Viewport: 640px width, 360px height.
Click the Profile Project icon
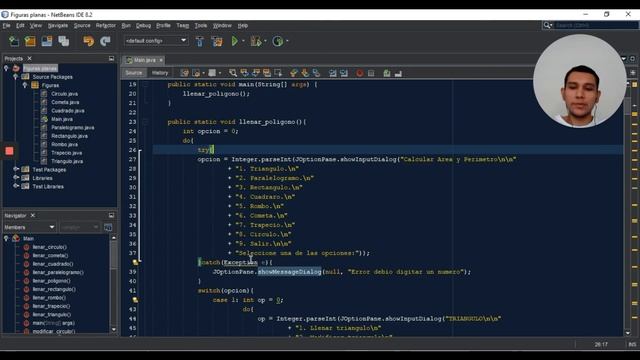coord(278,41)
